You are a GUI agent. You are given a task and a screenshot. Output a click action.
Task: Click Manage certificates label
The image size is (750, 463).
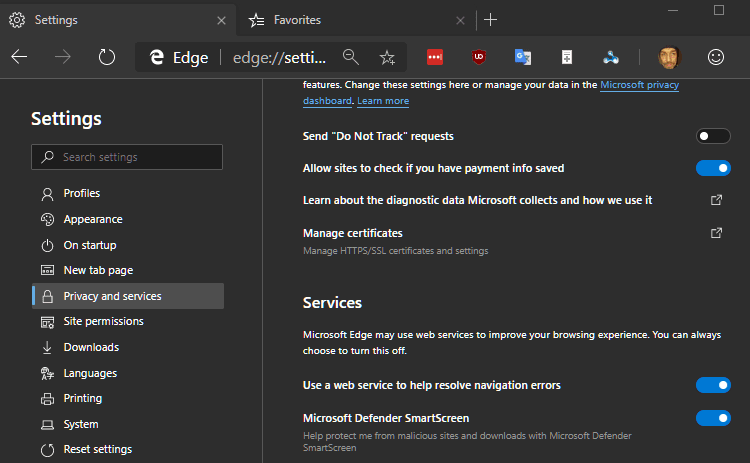353,233
